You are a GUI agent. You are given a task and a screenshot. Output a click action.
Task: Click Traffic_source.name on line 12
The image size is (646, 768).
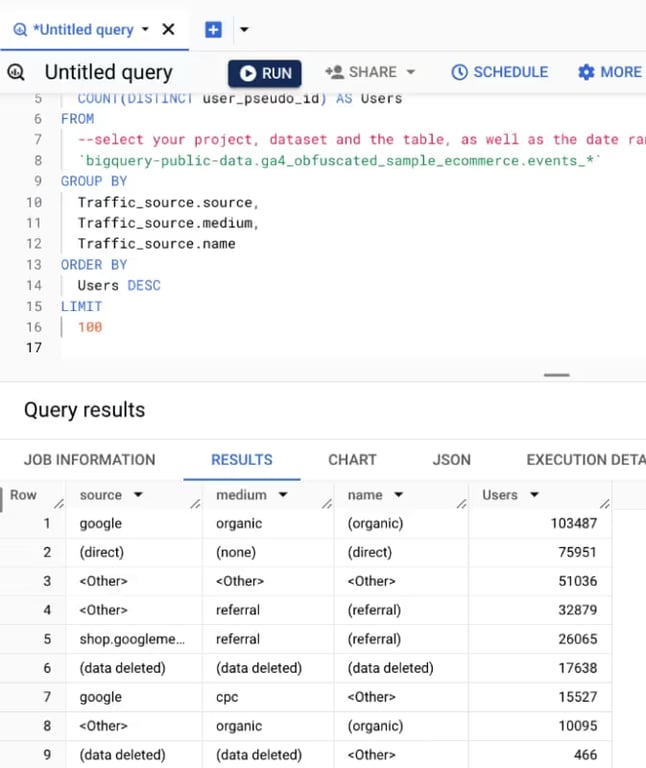tap(156, 244)
